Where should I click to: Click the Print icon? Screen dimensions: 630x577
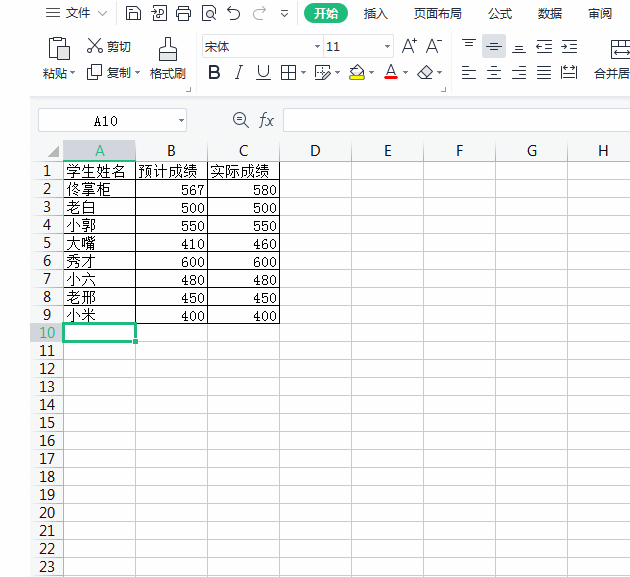point(184,13)
